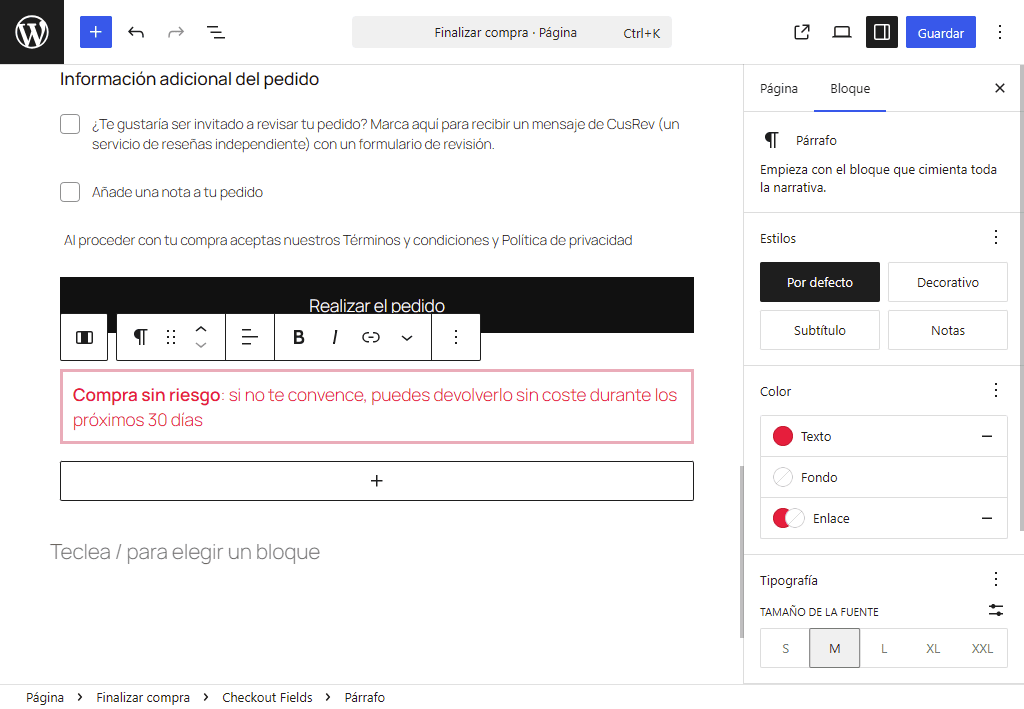View the page in a new tab
Screen dimensions: 1024x709
[x=802, y=32]
